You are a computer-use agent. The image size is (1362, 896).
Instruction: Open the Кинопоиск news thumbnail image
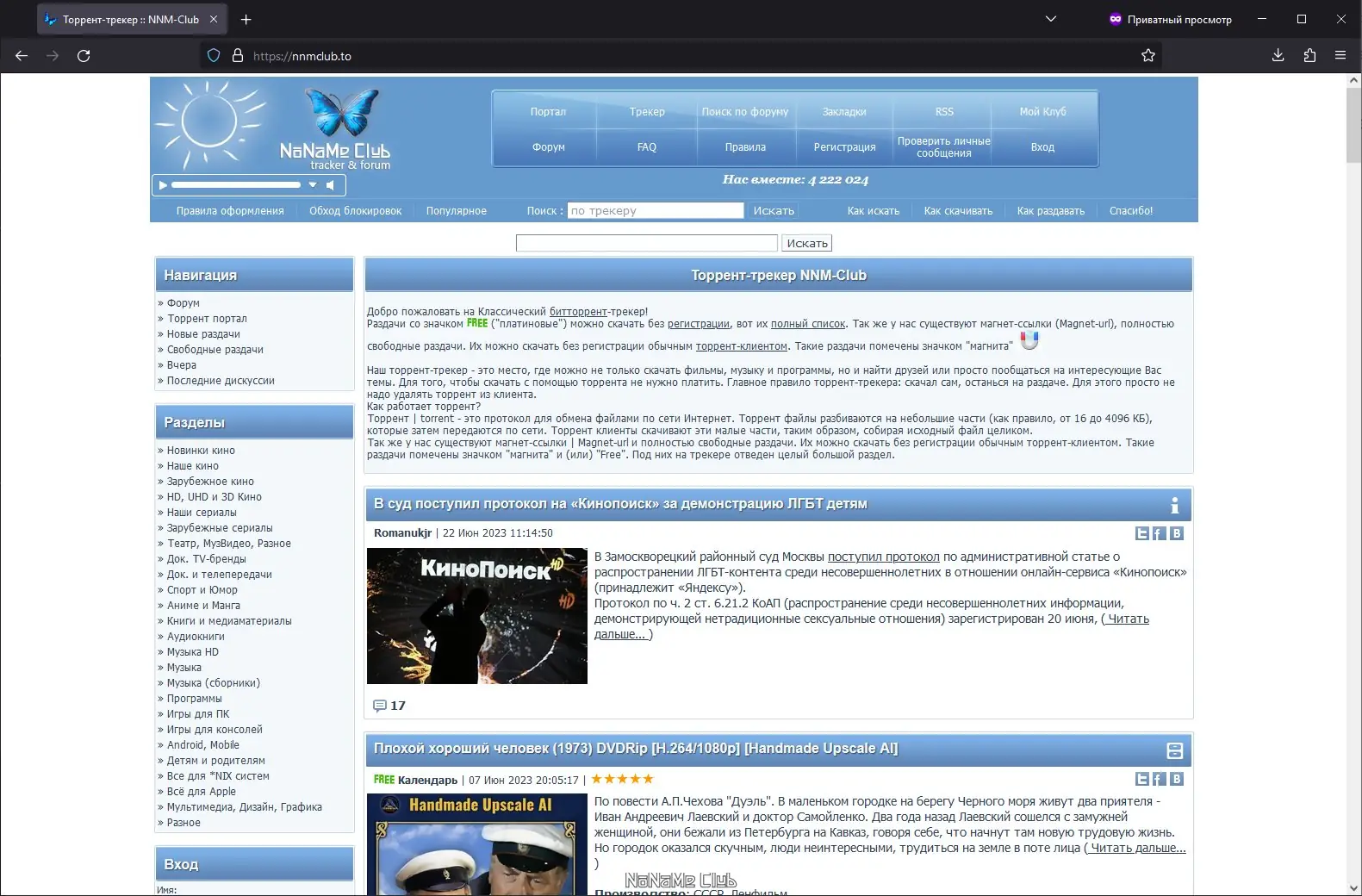tap(477, 616)
